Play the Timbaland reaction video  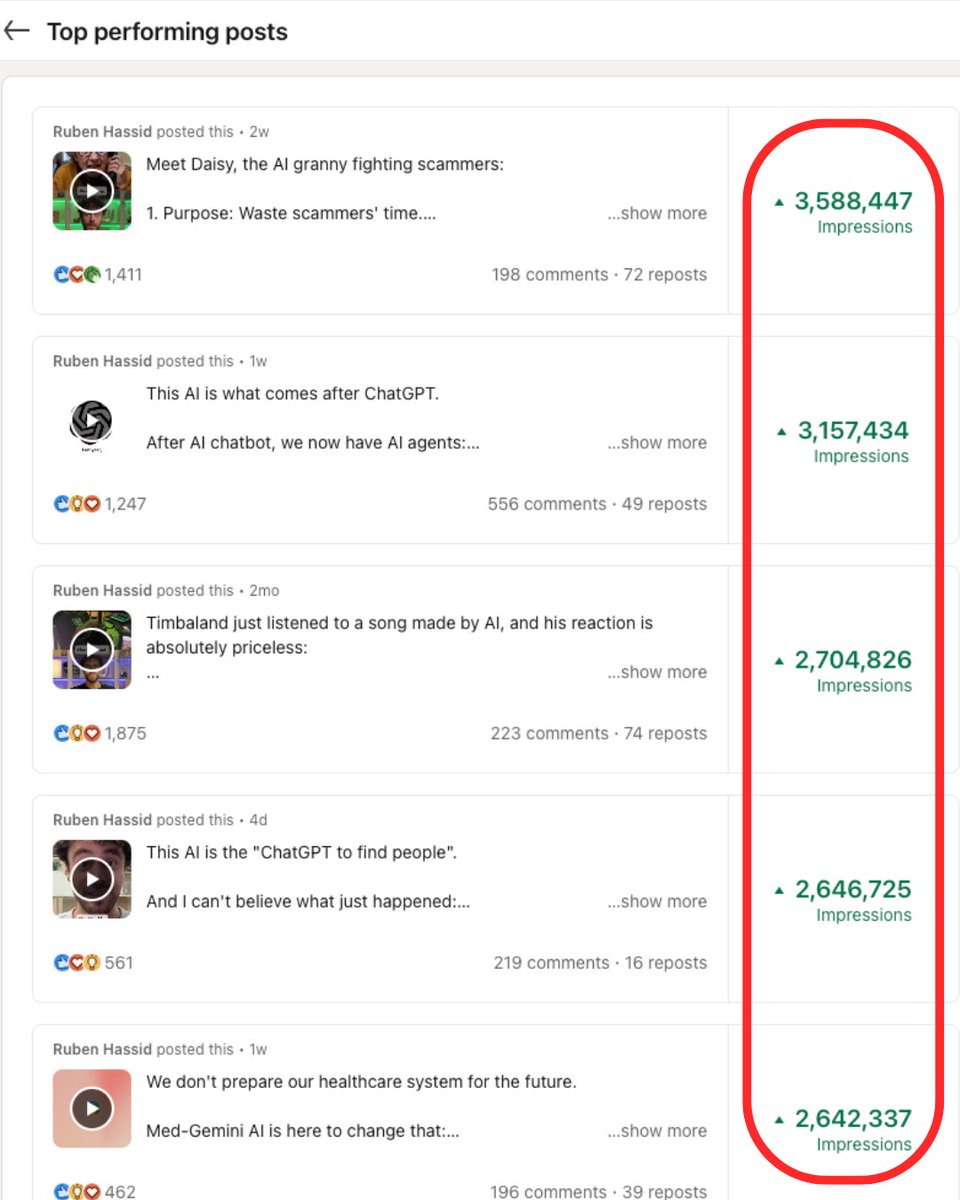(92, 650)
